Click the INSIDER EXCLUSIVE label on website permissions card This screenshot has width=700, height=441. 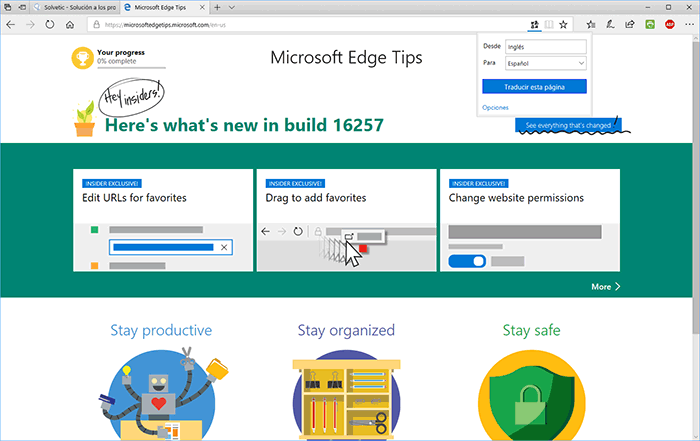(479, 183)
